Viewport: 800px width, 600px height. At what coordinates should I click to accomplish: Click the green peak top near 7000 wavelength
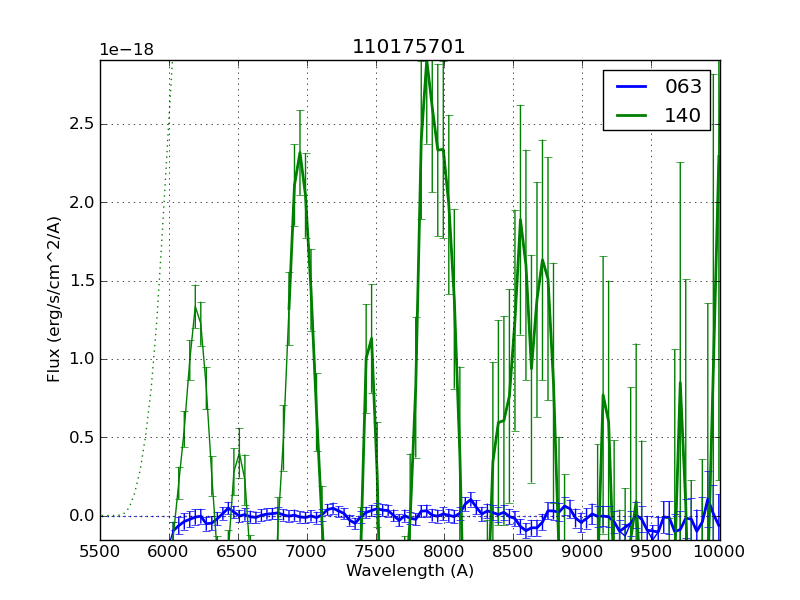pos(299,153)
